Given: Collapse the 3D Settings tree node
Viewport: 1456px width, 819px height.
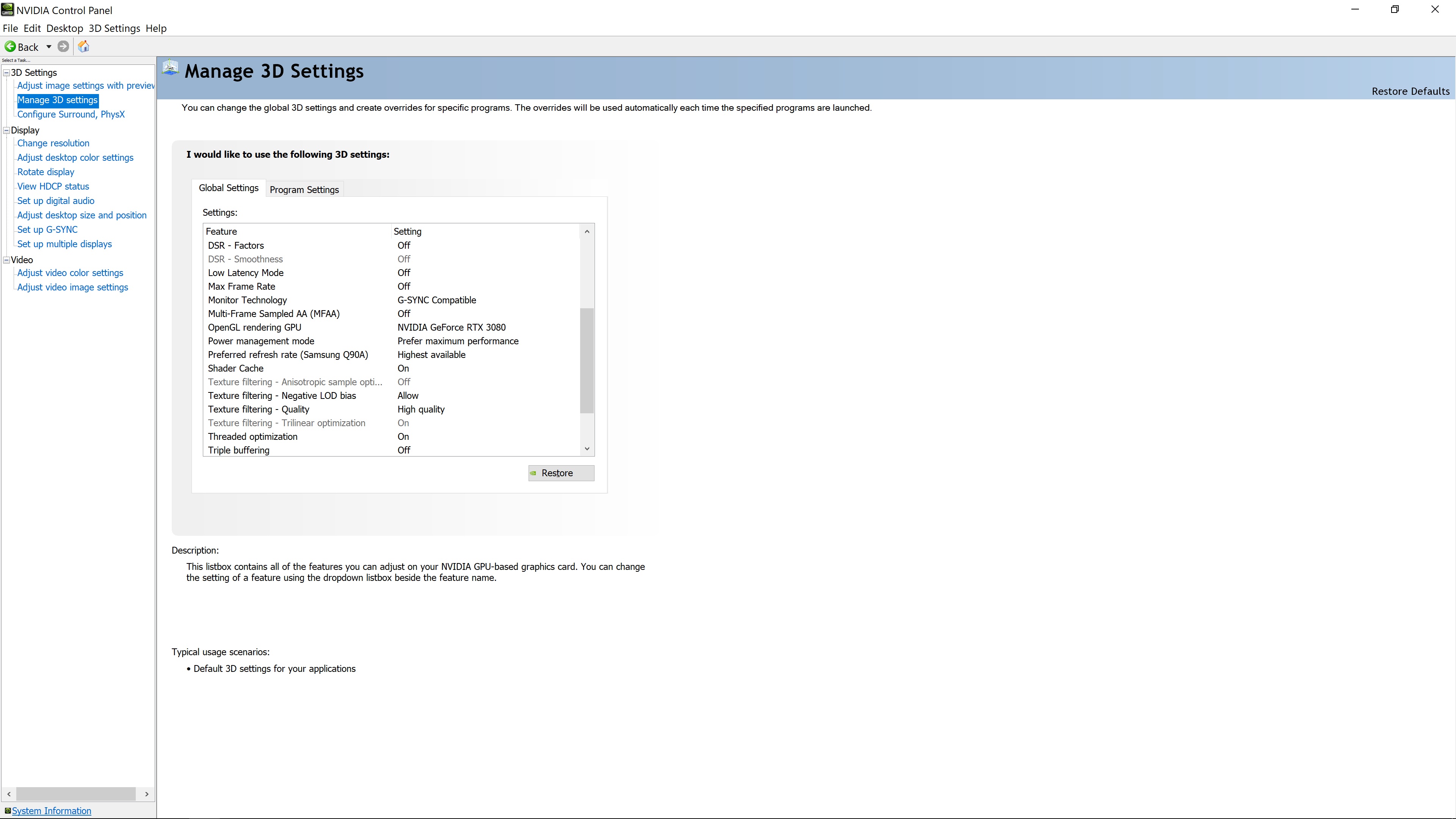Looking at the screenshot, I should pyautogui.click(x=6, y=72).
